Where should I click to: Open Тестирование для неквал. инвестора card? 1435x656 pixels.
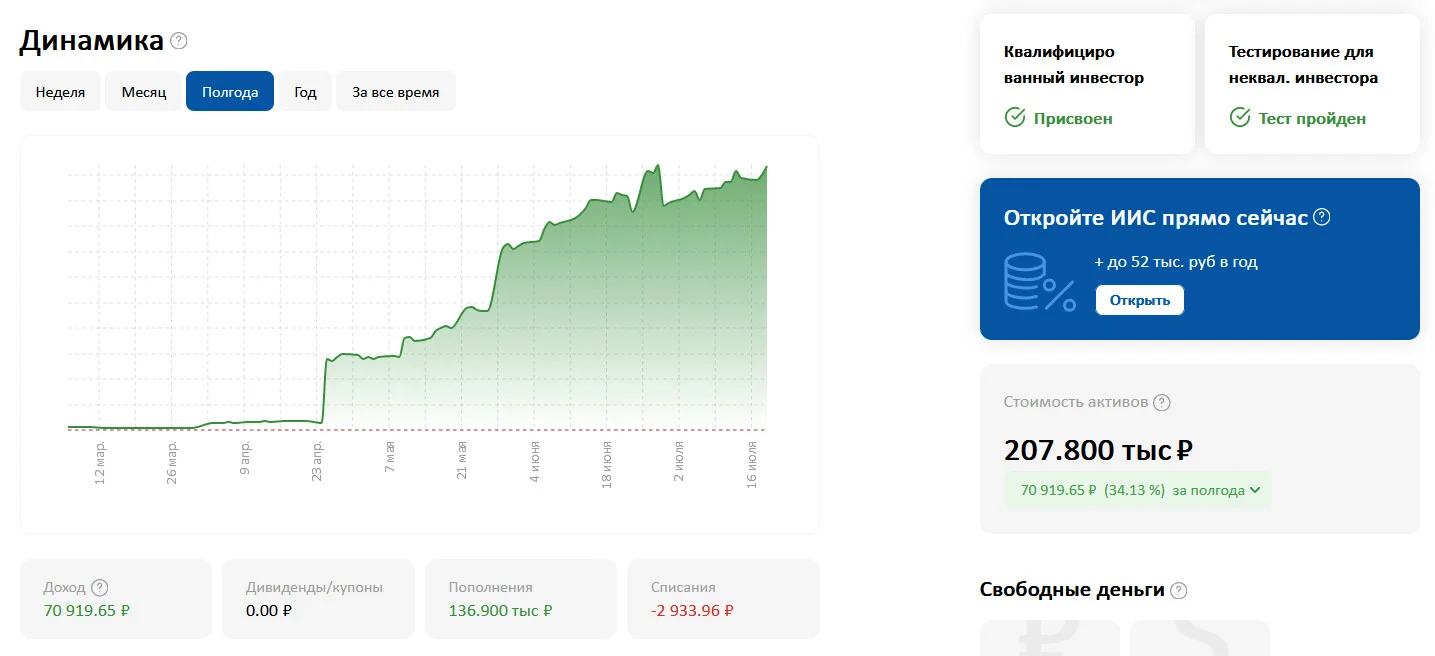(x=1312, y=84)
